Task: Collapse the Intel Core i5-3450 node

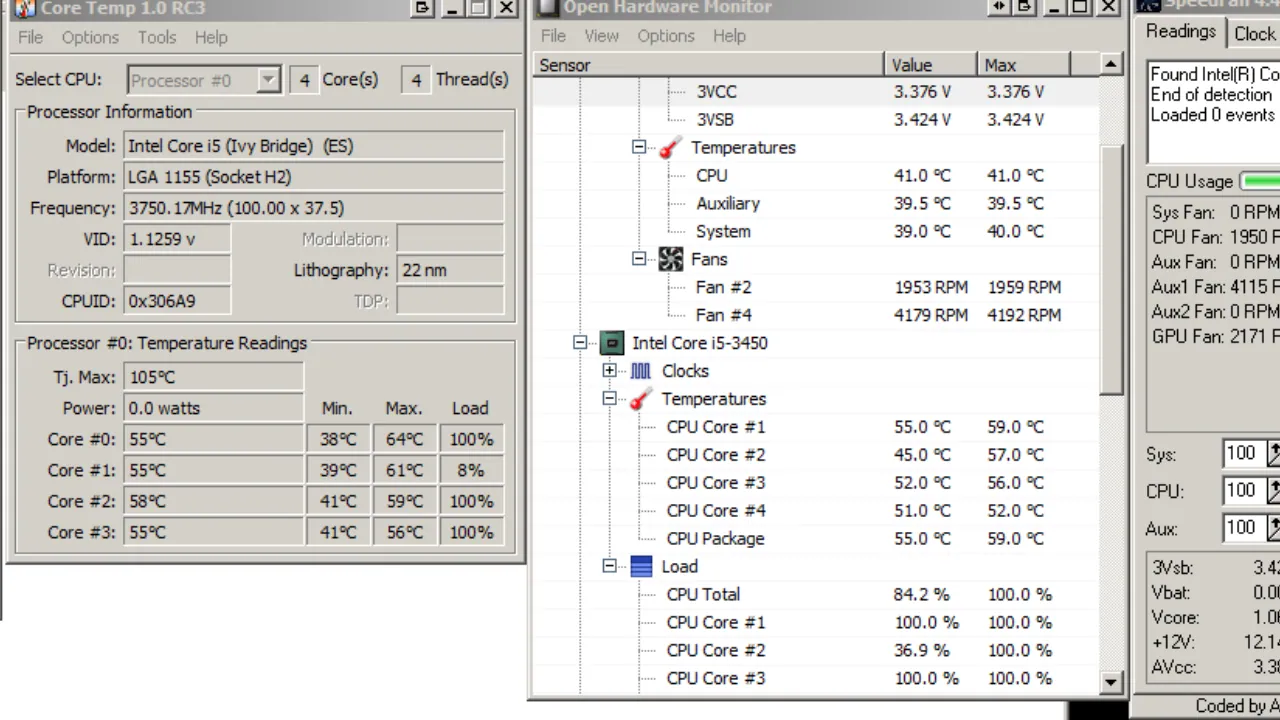Action: [x=579, y=343]
